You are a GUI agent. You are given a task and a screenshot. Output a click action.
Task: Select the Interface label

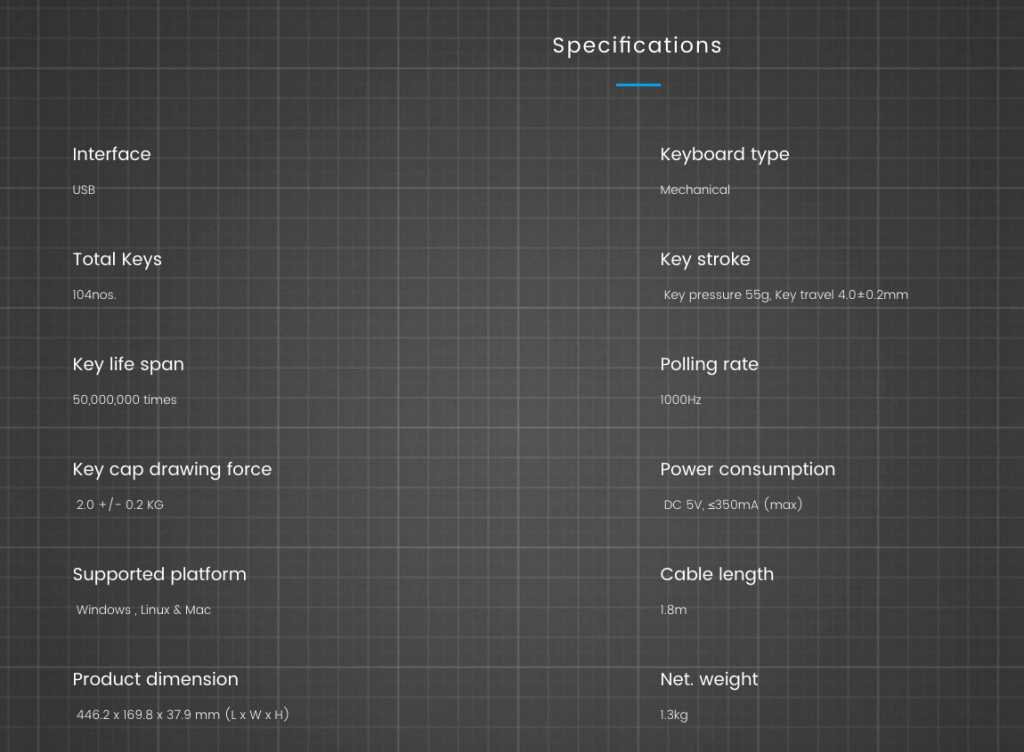coord(112,154)
